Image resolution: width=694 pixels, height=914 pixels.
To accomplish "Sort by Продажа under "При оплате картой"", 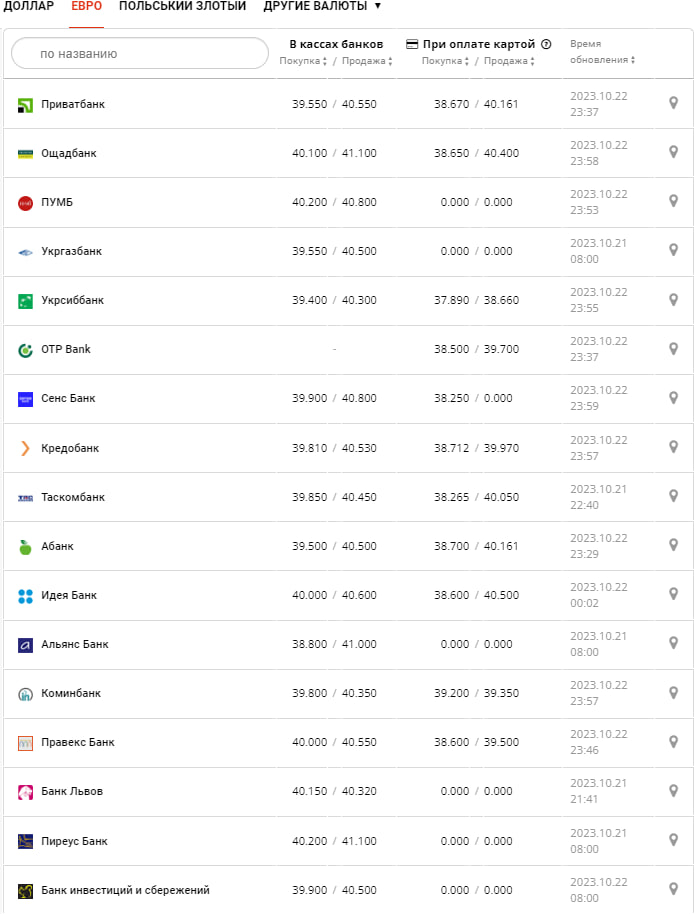I will tap(509, 61).
